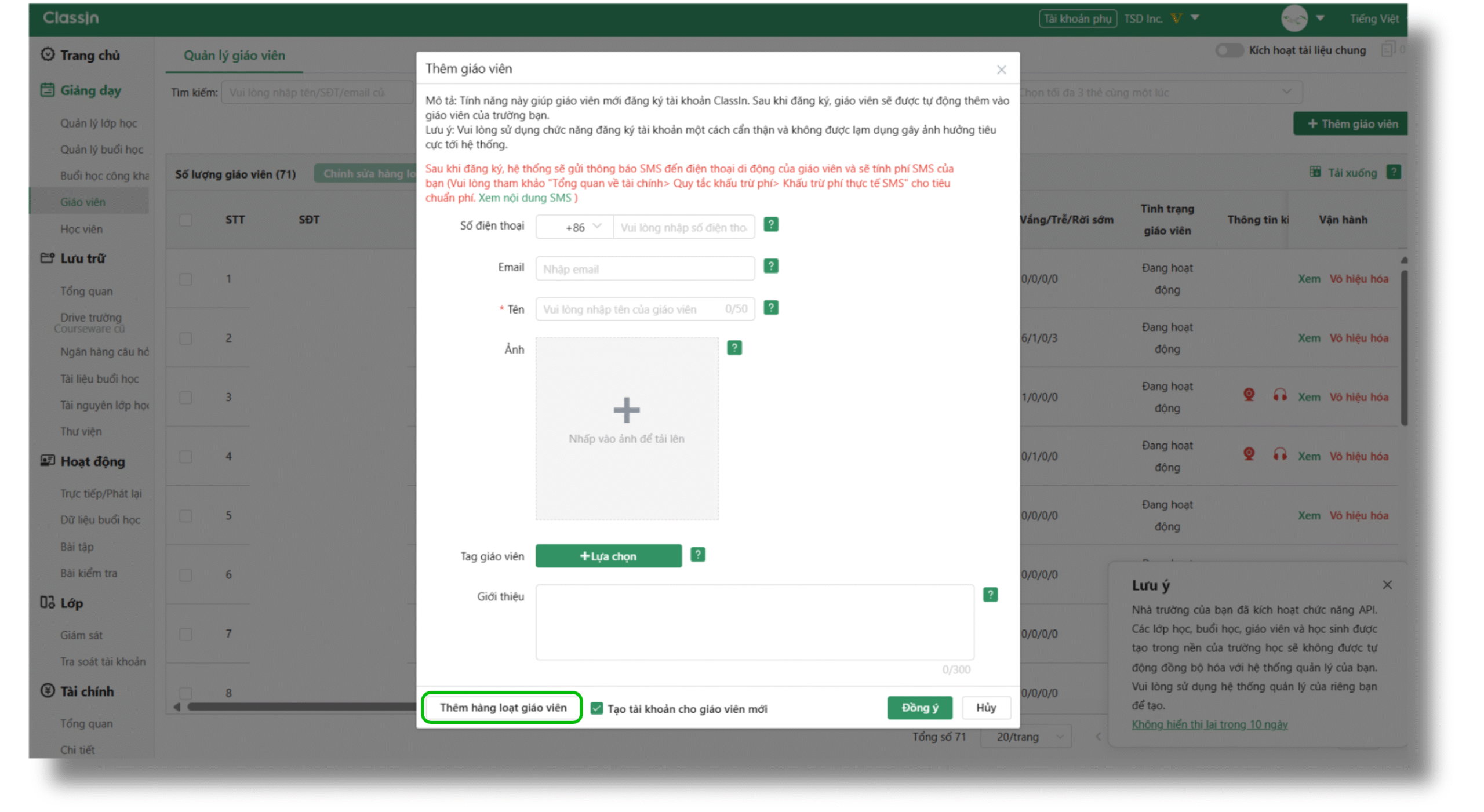Select Trang chủ in the sidebar
Screen dimensions: 1484x812
[x=90, y=55]
